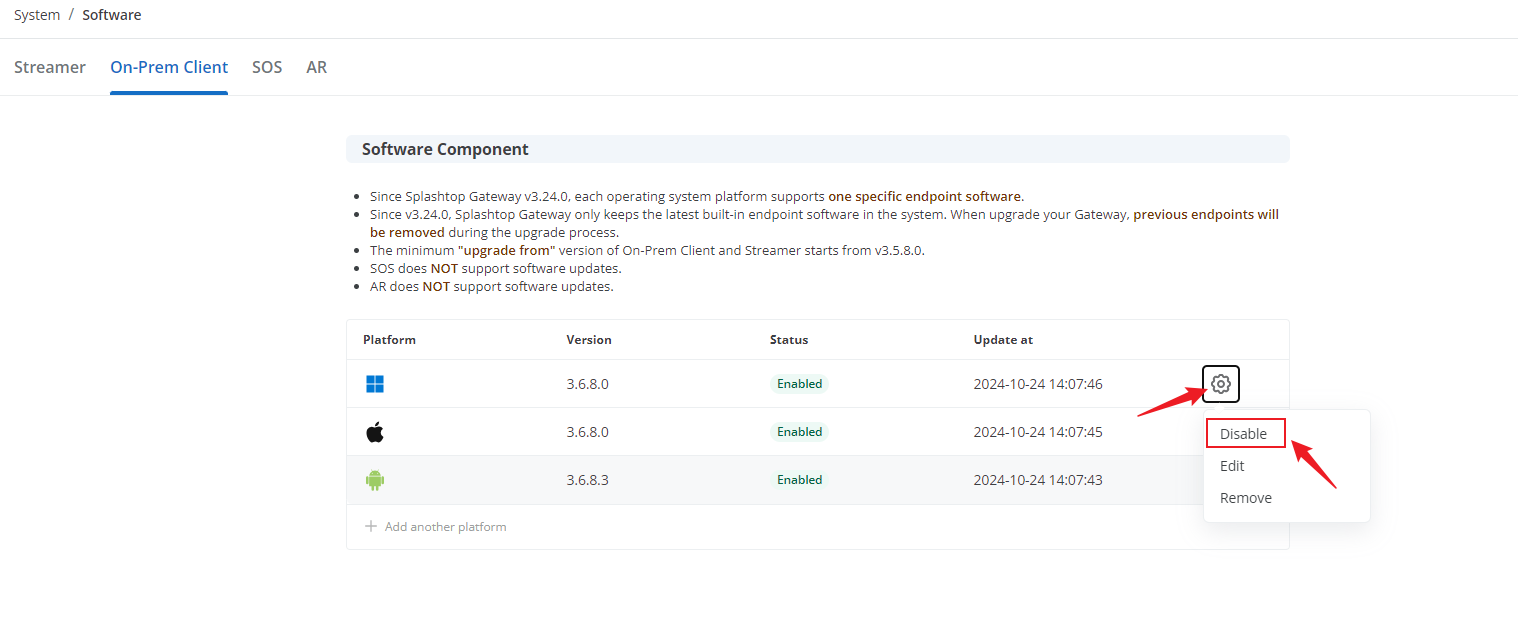This screenshot has width=1518, height=619.
Task: Click version 3.6.8.0 in the Windows row
Action: (x=588, y=384)
